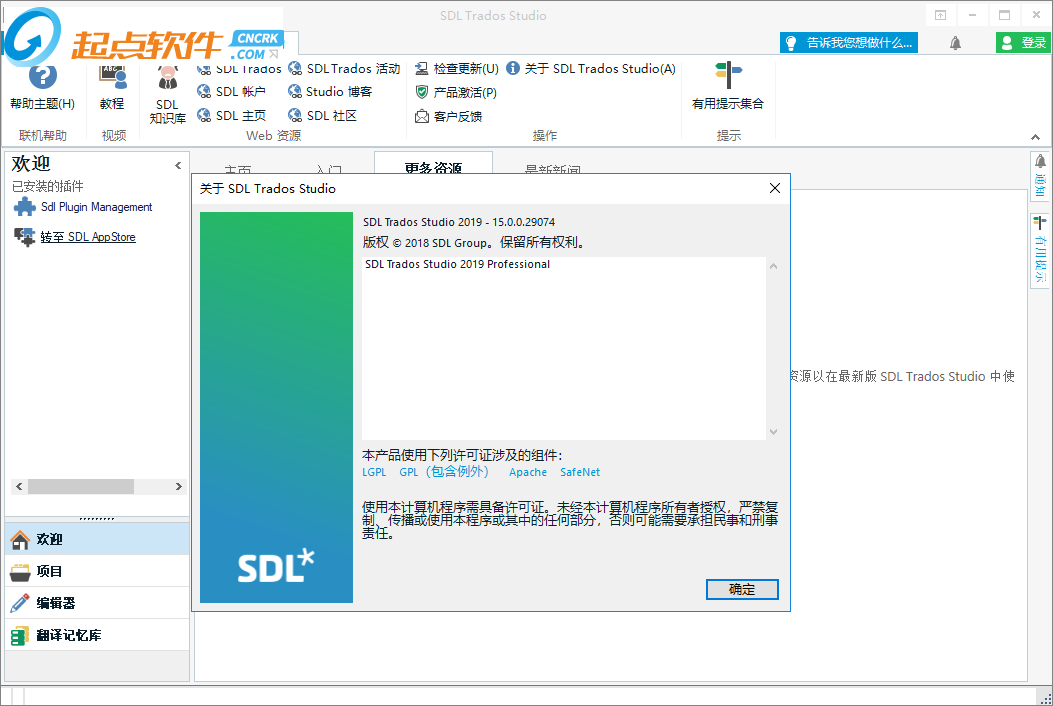The image size is (1053, 706).
Task: Collapse the 欢迎 navigation pane arrow
Action: pyautogui.click(x=178, y=165)
